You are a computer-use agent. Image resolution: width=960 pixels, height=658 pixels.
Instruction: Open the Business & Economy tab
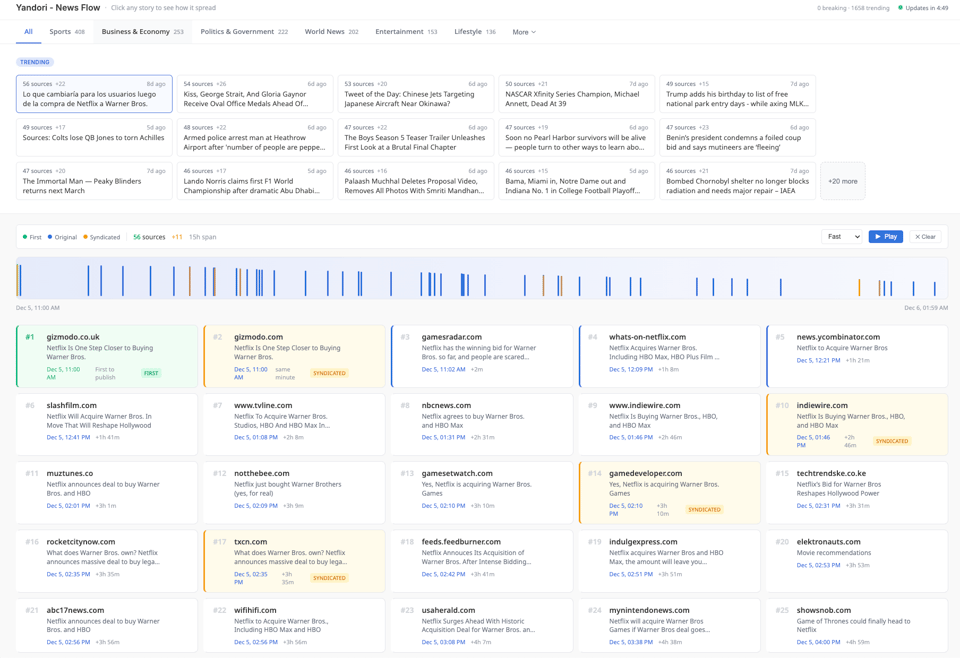142,32
